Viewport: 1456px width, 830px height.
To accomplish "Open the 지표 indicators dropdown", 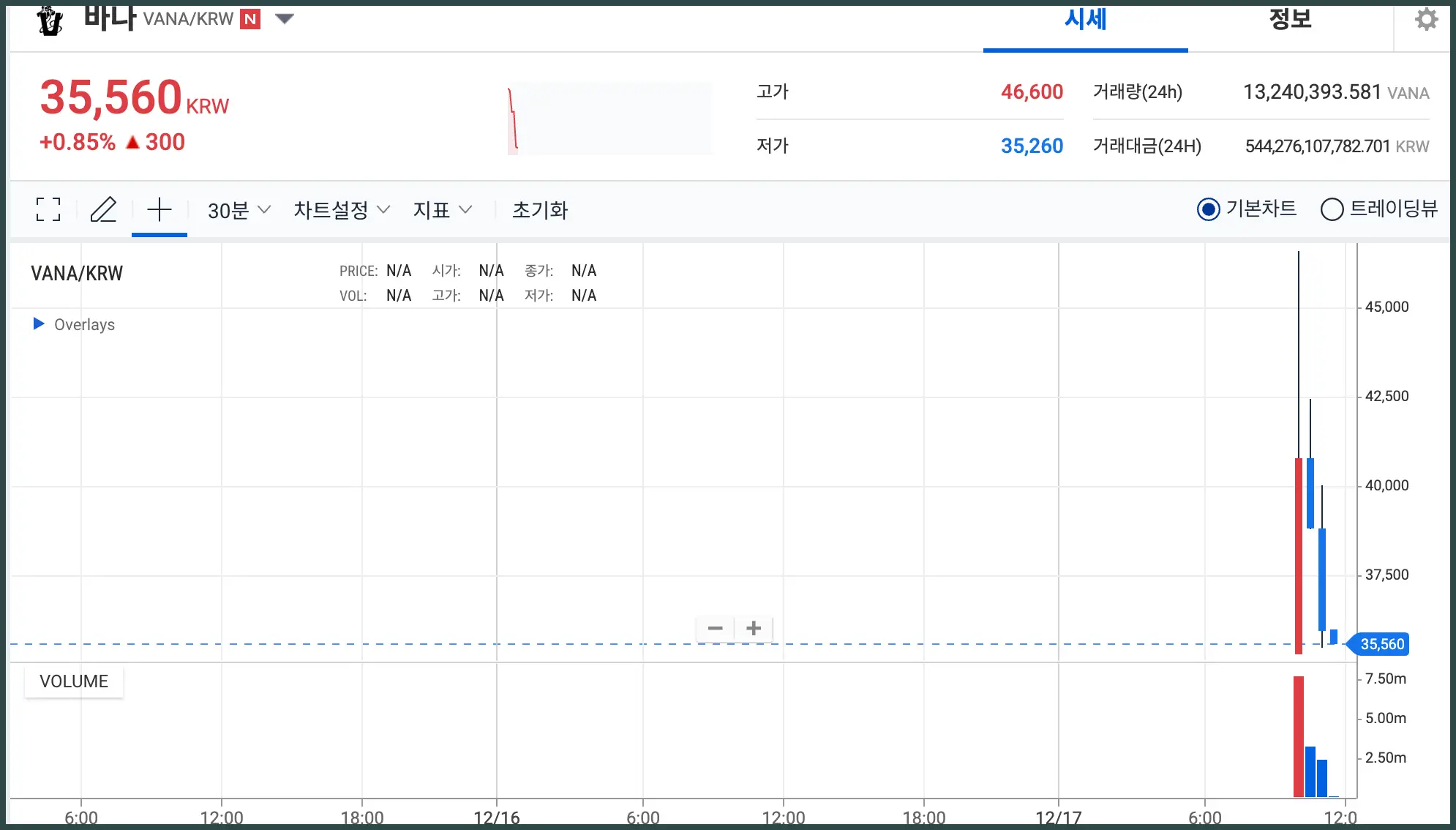I will tap(442, 211).
